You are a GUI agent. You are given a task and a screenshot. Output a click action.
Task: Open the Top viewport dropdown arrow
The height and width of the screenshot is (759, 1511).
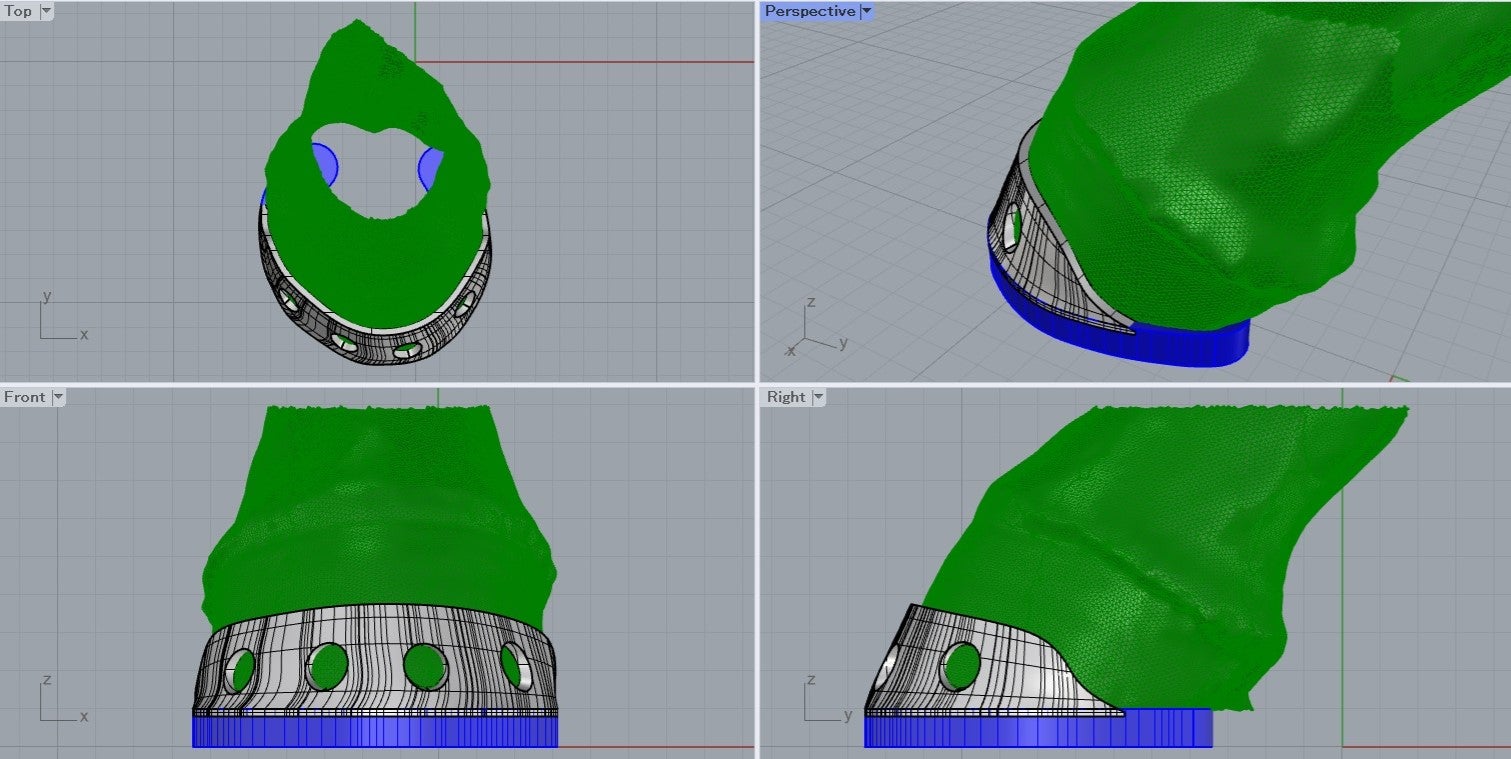(47, 12)
